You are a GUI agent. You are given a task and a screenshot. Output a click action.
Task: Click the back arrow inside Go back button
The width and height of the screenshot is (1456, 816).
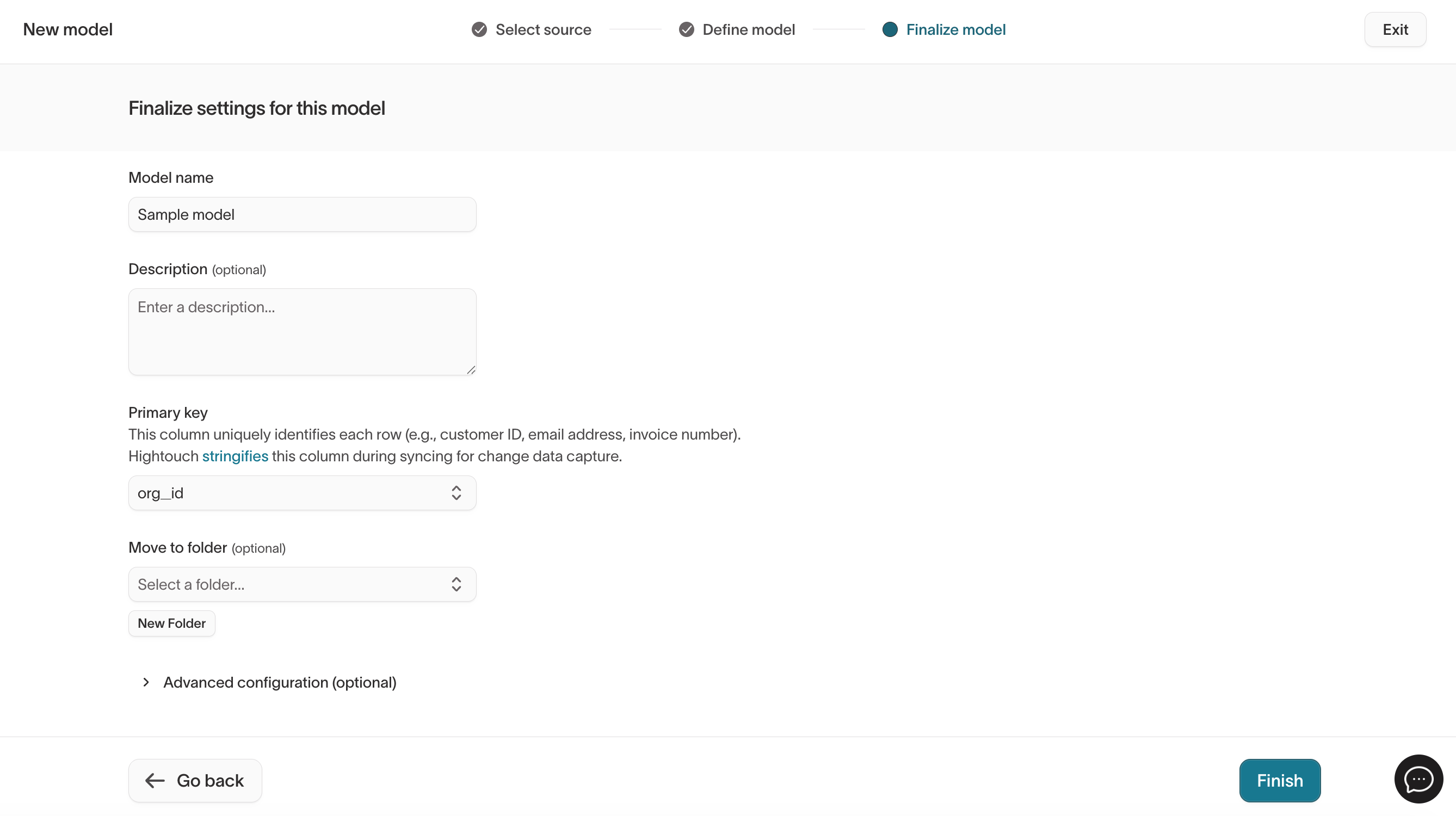pos(155,781)
